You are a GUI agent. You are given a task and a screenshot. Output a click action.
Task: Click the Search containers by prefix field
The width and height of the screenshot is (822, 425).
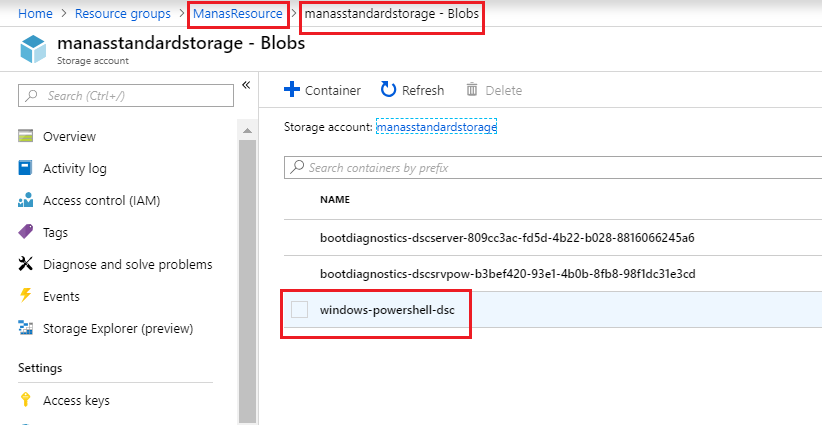(x=550, y=168)
